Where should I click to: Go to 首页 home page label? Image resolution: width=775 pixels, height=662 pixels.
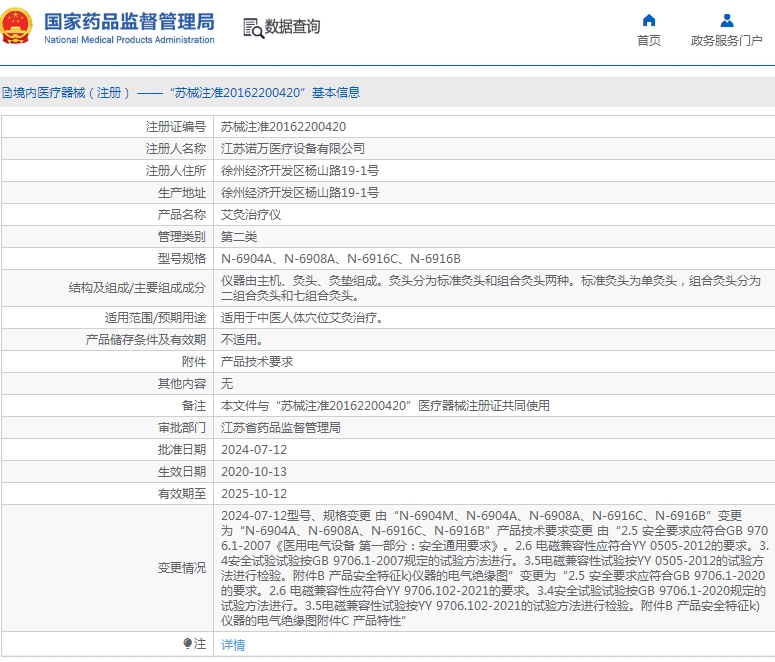(x=649, y=41)
